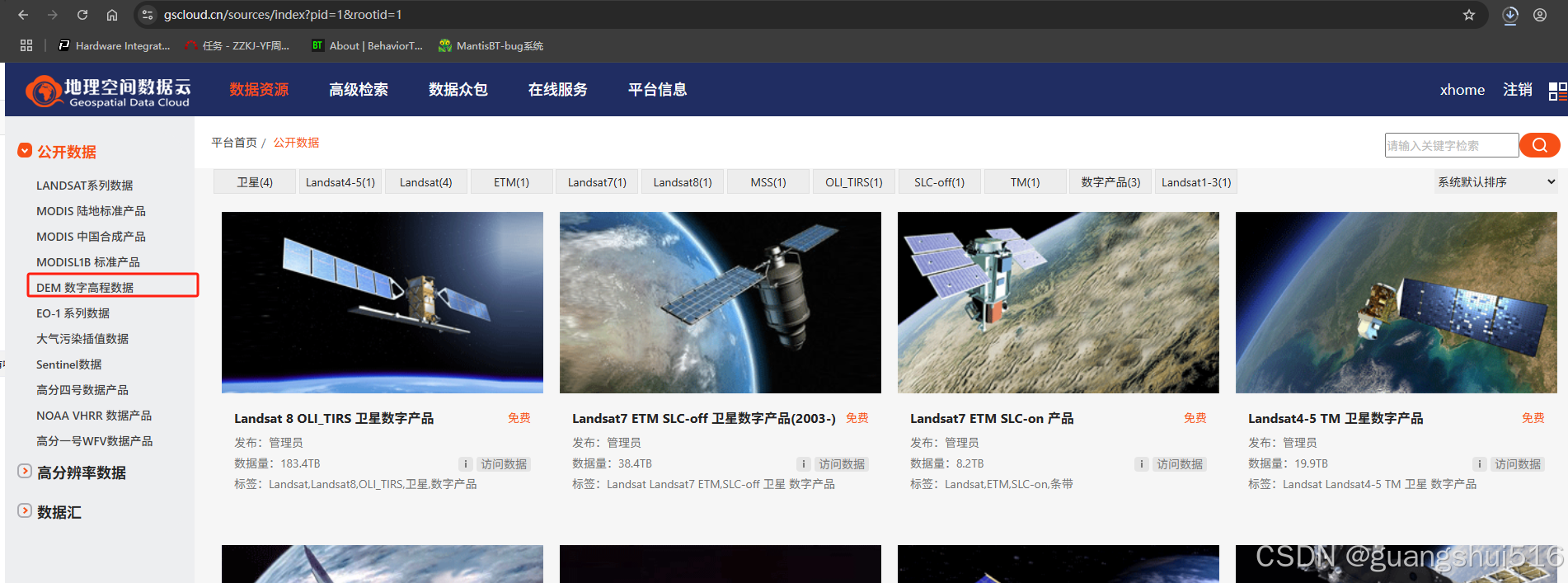Open site information icon in address bar
Image resolution: width=1568 pixels, height=583 pixels.
click(x=148, y=15)
